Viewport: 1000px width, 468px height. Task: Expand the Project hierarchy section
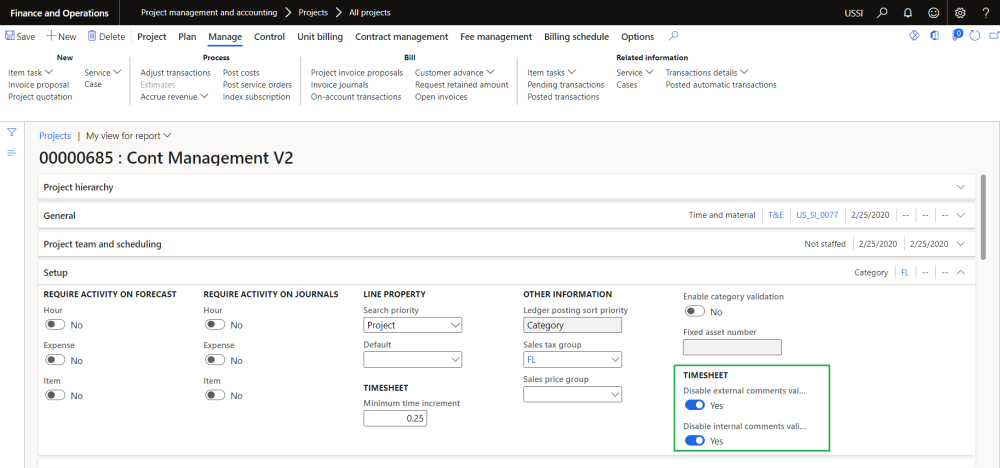[961, 187]
